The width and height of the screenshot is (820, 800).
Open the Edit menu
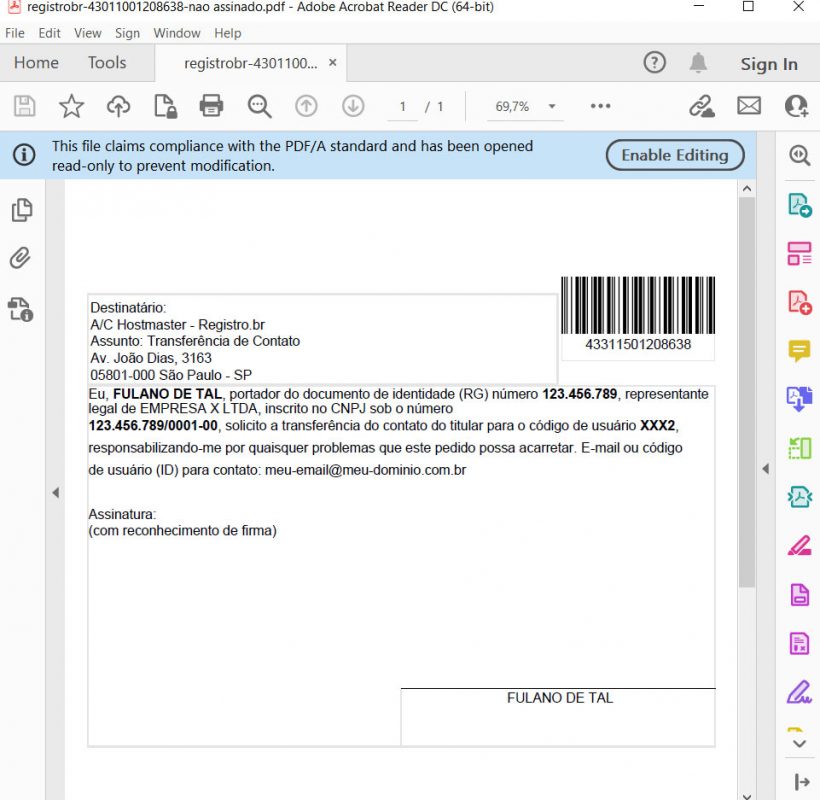coord(48,33)
